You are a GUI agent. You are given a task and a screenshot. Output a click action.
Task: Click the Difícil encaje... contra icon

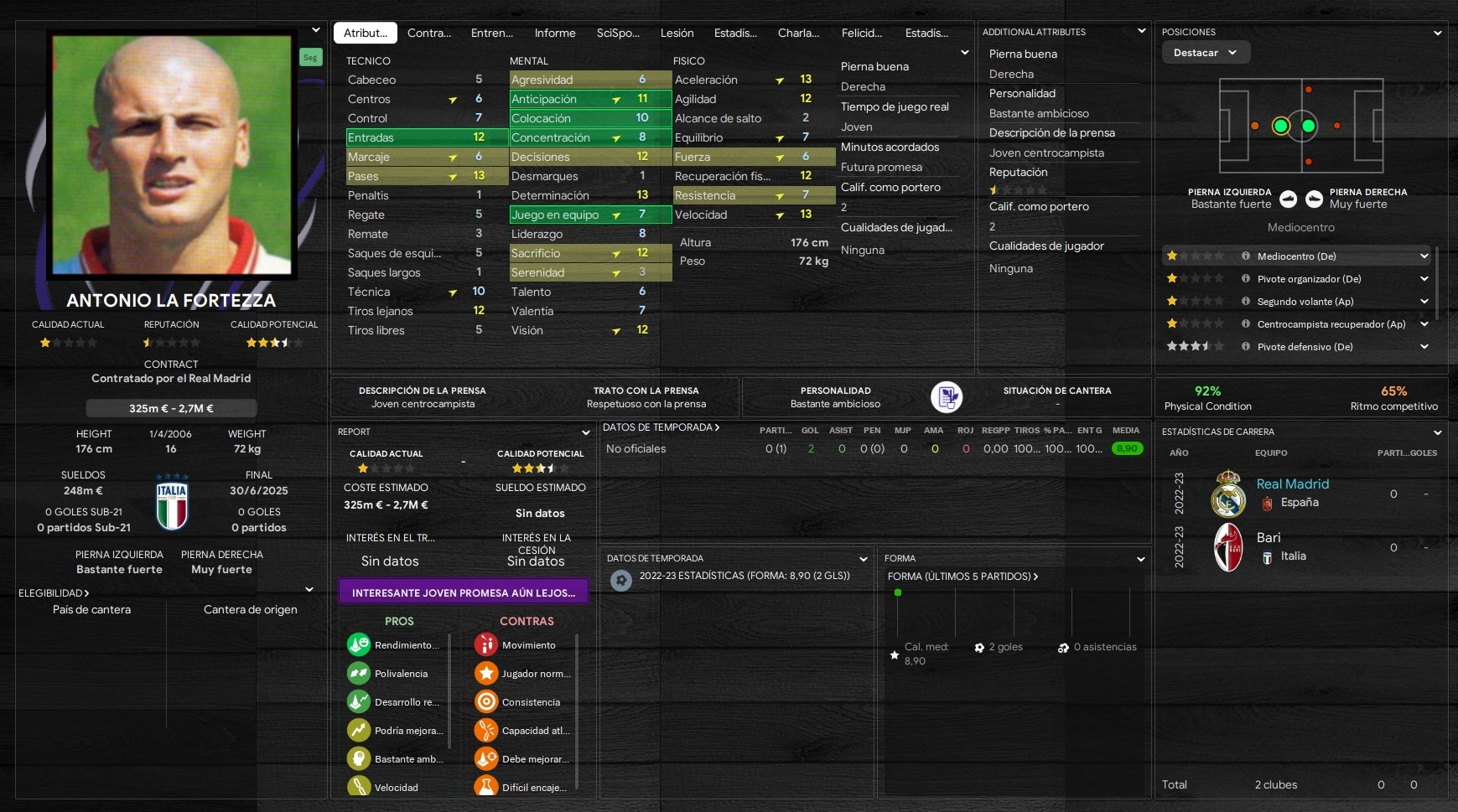pos(486,786)
